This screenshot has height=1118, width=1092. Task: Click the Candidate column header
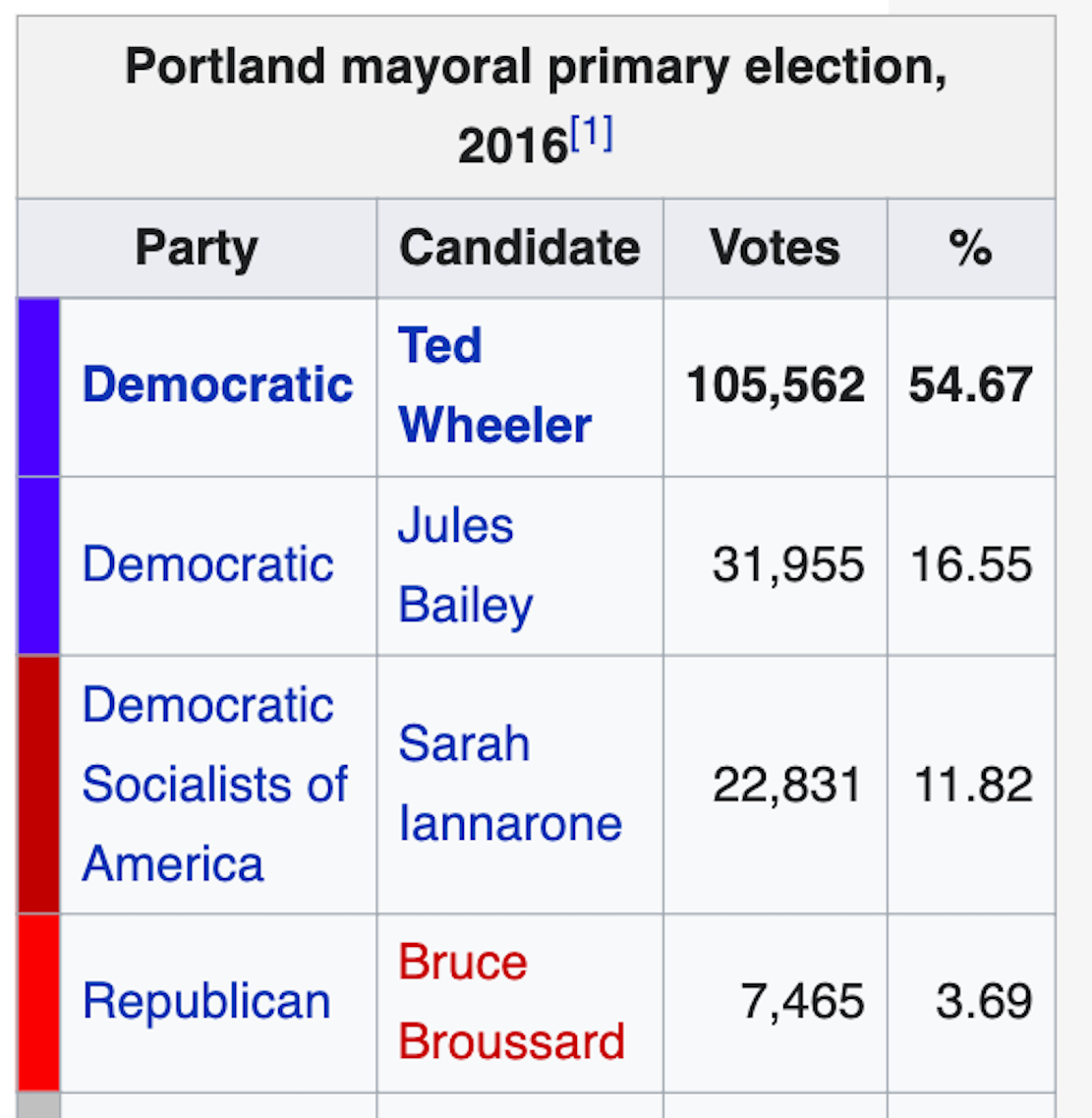(519, 248)
